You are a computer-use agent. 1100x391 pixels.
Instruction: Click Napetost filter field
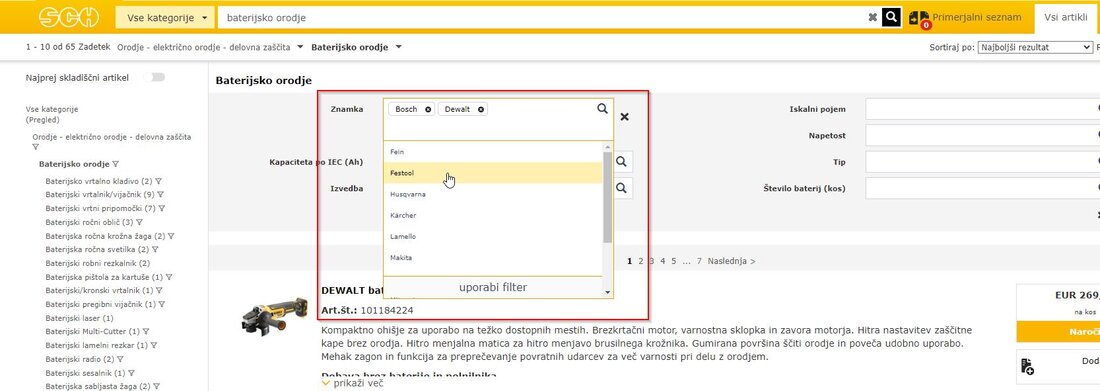tap(982, 135)
